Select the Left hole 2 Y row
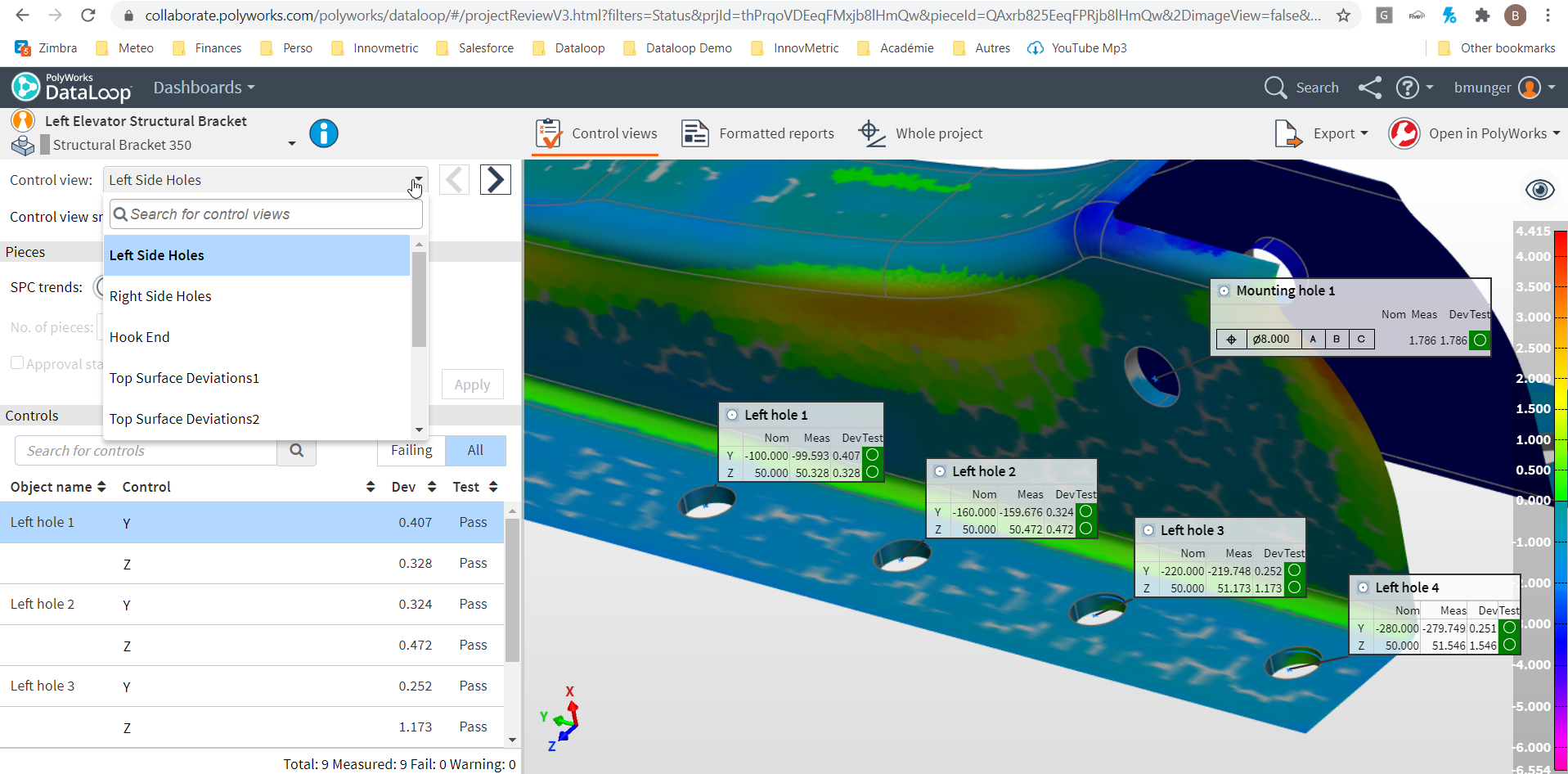Viewport: 1568px width, 774px height. [252, 605]
